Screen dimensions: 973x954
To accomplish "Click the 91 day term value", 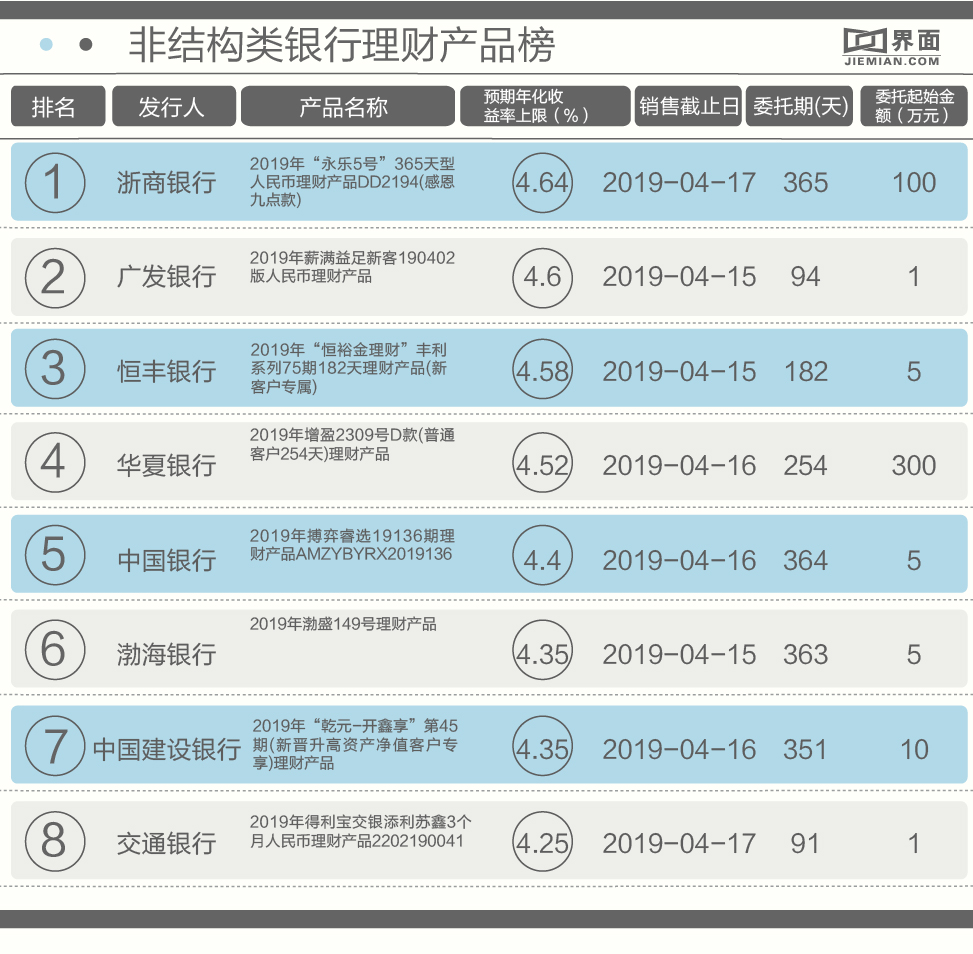I will click(805, 844).
